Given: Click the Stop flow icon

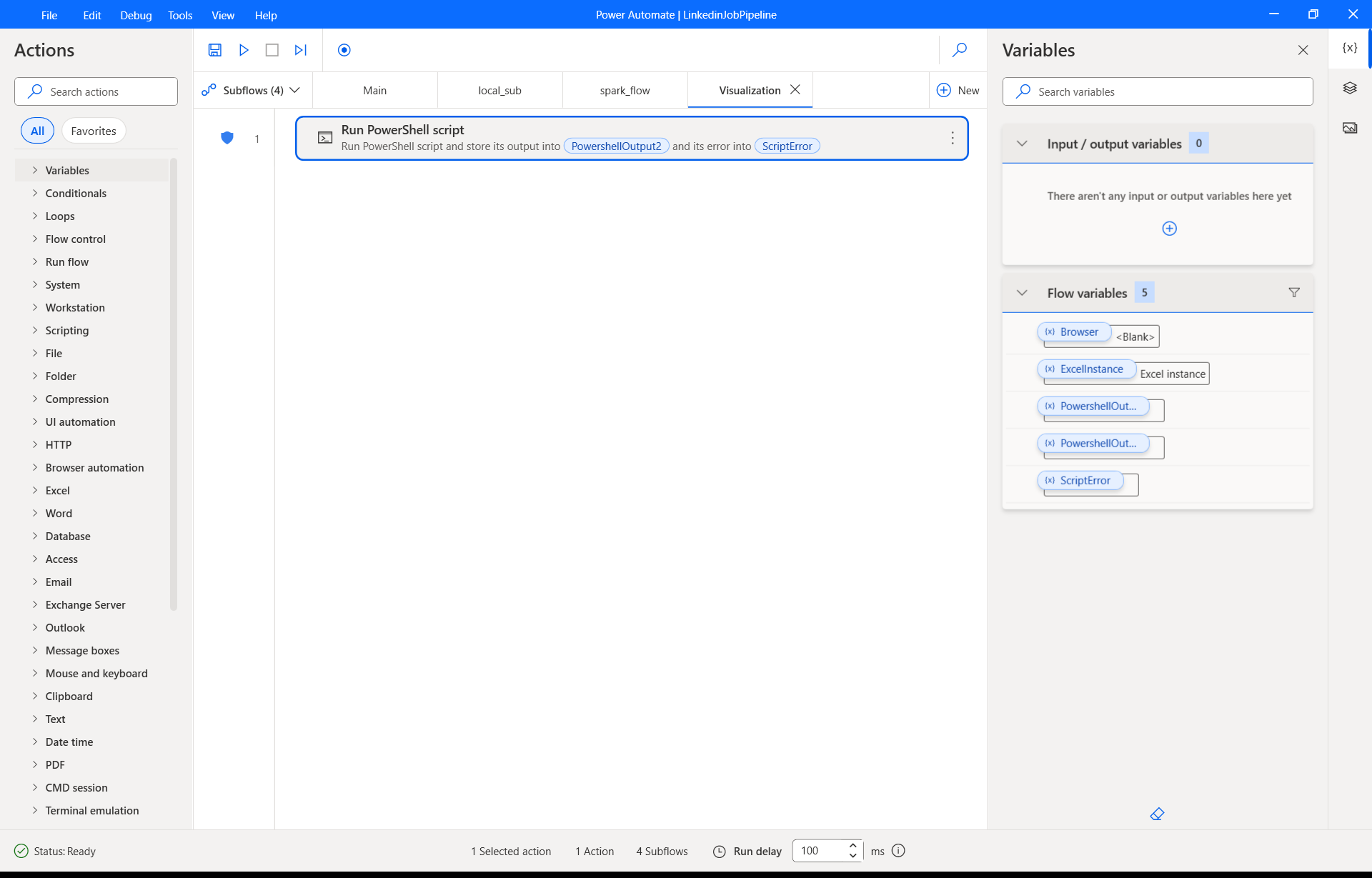Looking at the screenshot, I should 272,50.
